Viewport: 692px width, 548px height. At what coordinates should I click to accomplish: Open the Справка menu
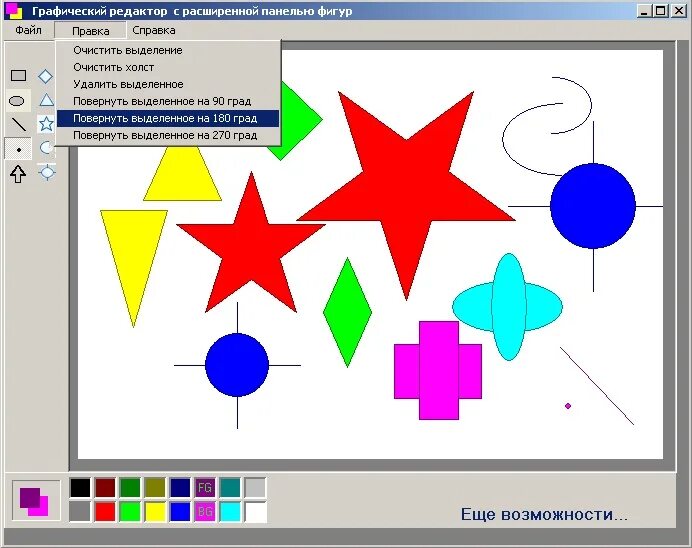coord(154,30)
